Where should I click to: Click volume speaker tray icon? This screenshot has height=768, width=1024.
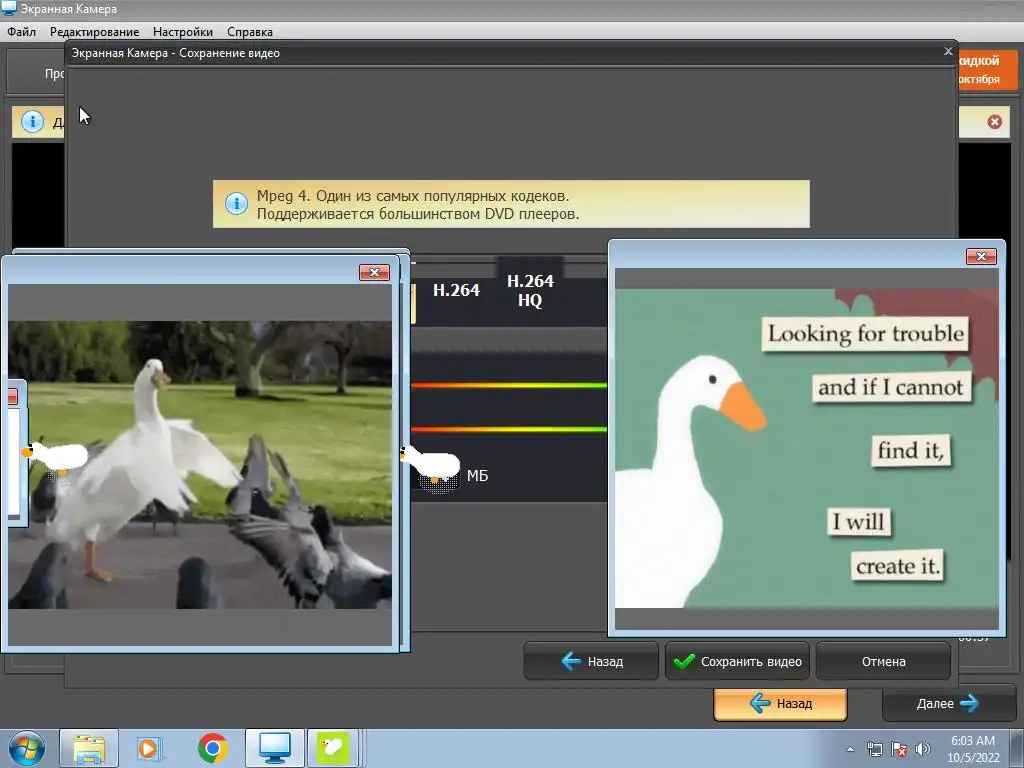click(x=922, y=749)
